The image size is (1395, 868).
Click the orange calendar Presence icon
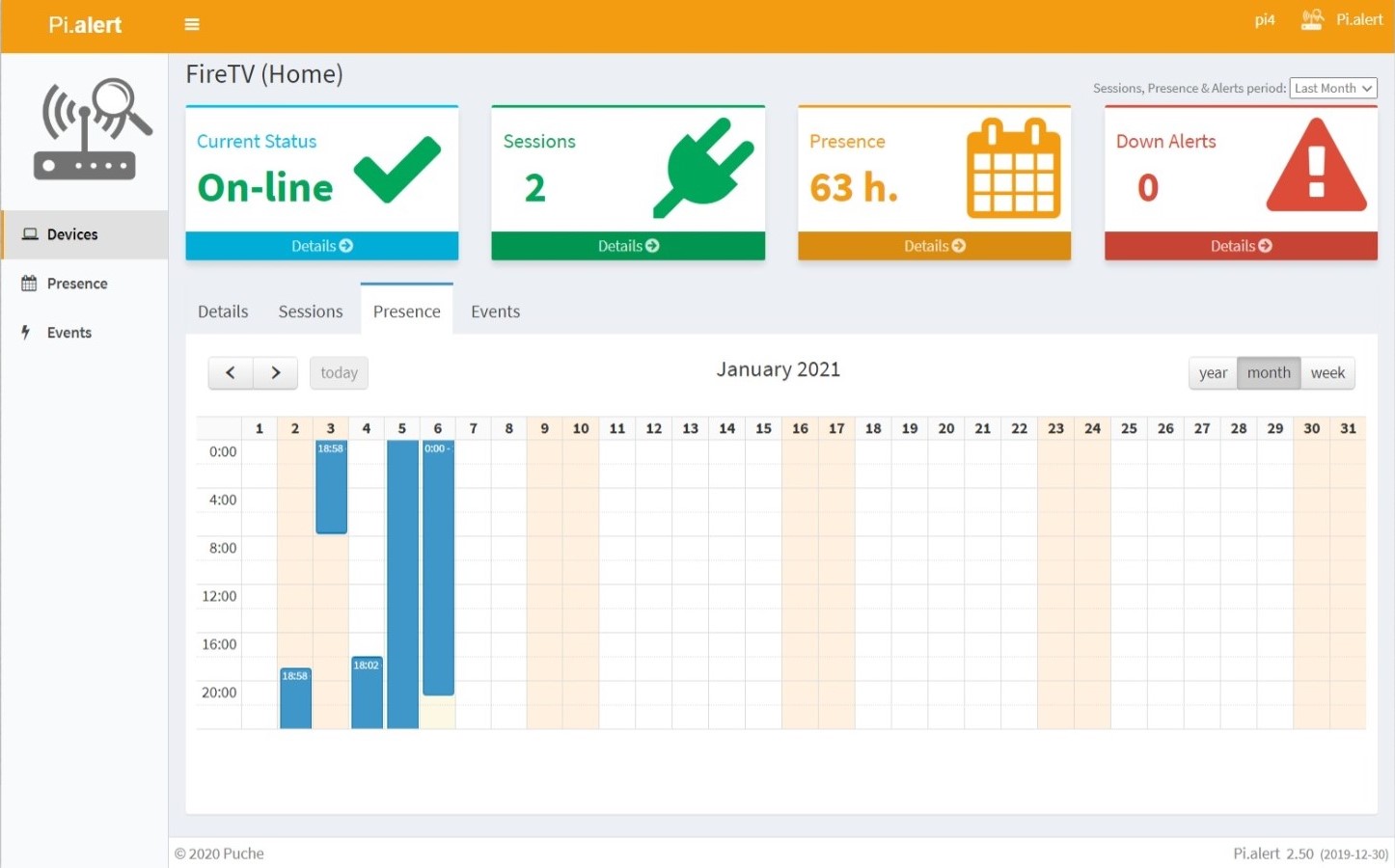click(x=1013, y=168)
